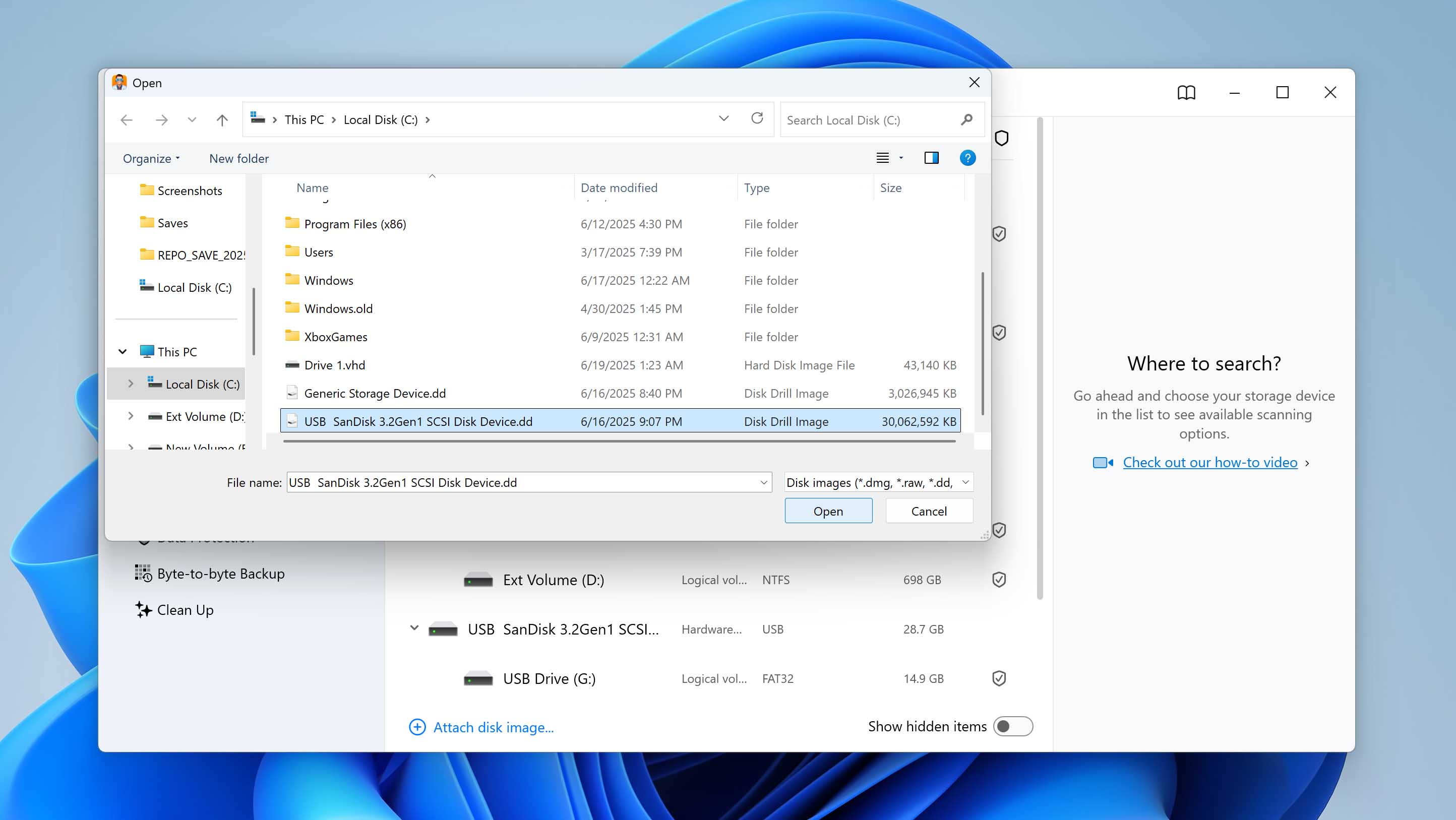
Task: Click Disk Drill device list scrollbar
Action: [x=1040, y=358]
